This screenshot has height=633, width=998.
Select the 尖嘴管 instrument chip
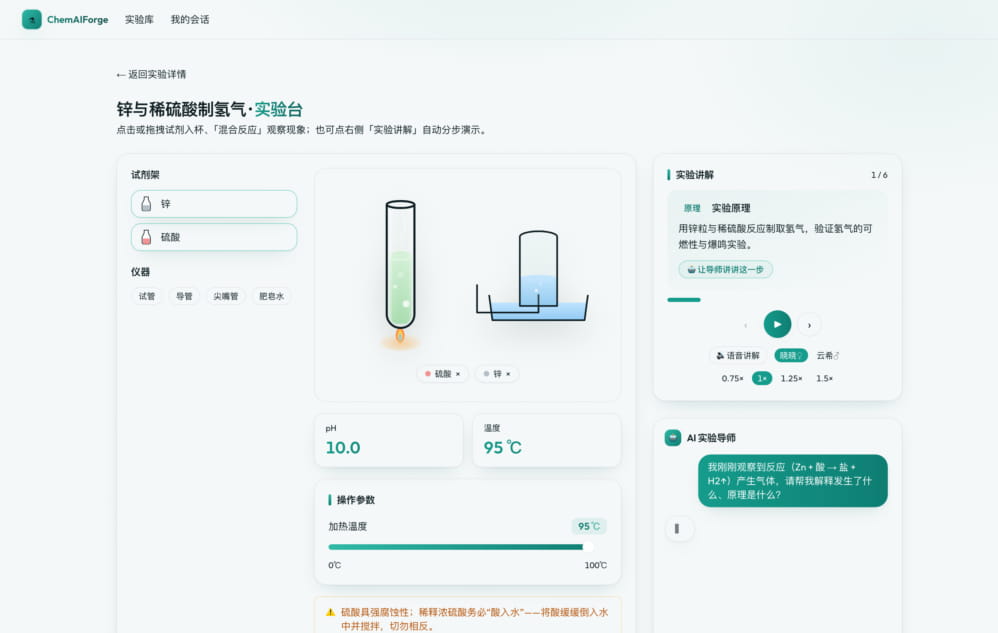pos(225,296)
